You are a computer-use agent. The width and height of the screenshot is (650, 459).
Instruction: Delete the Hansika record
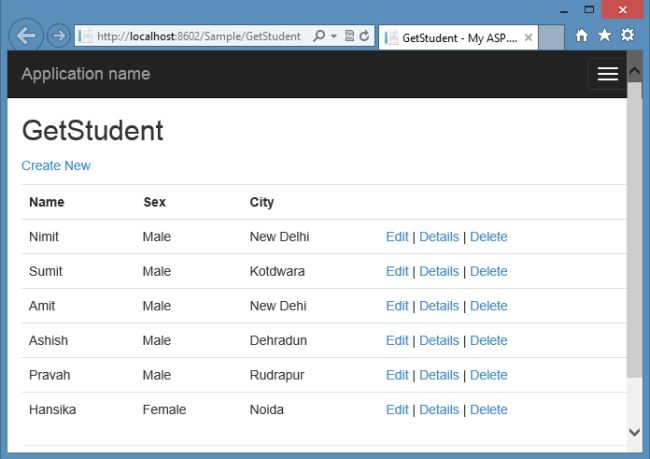488,410
